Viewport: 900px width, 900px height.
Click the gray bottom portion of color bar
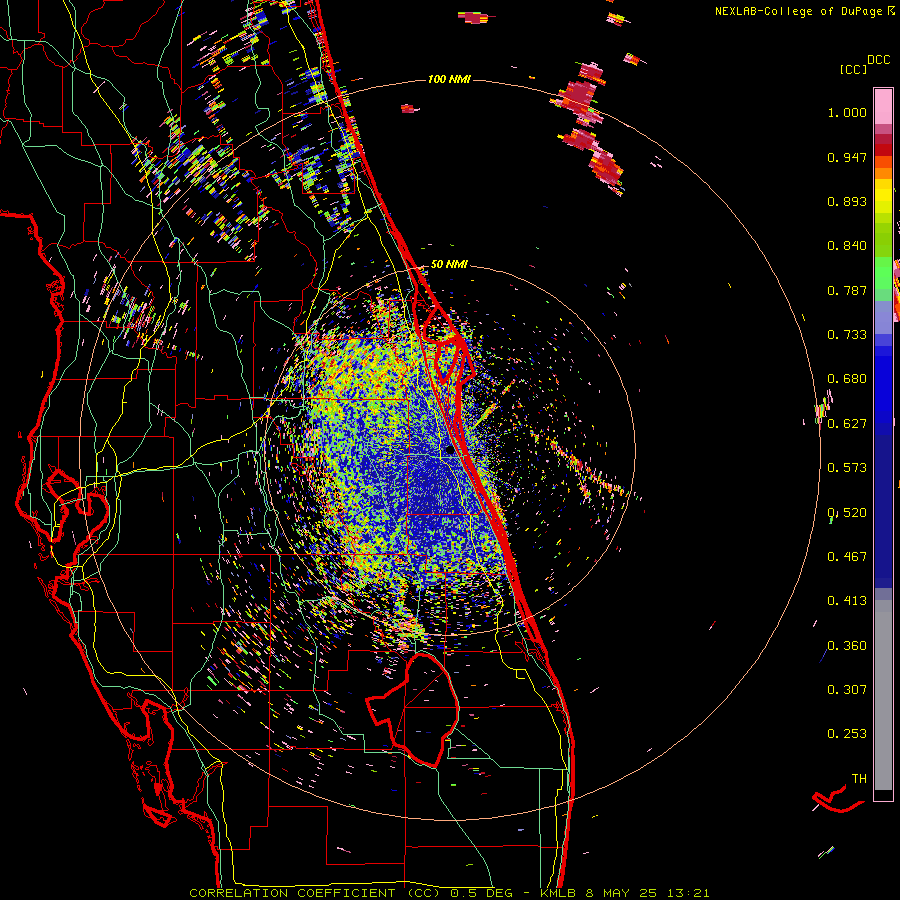(883, 695)
